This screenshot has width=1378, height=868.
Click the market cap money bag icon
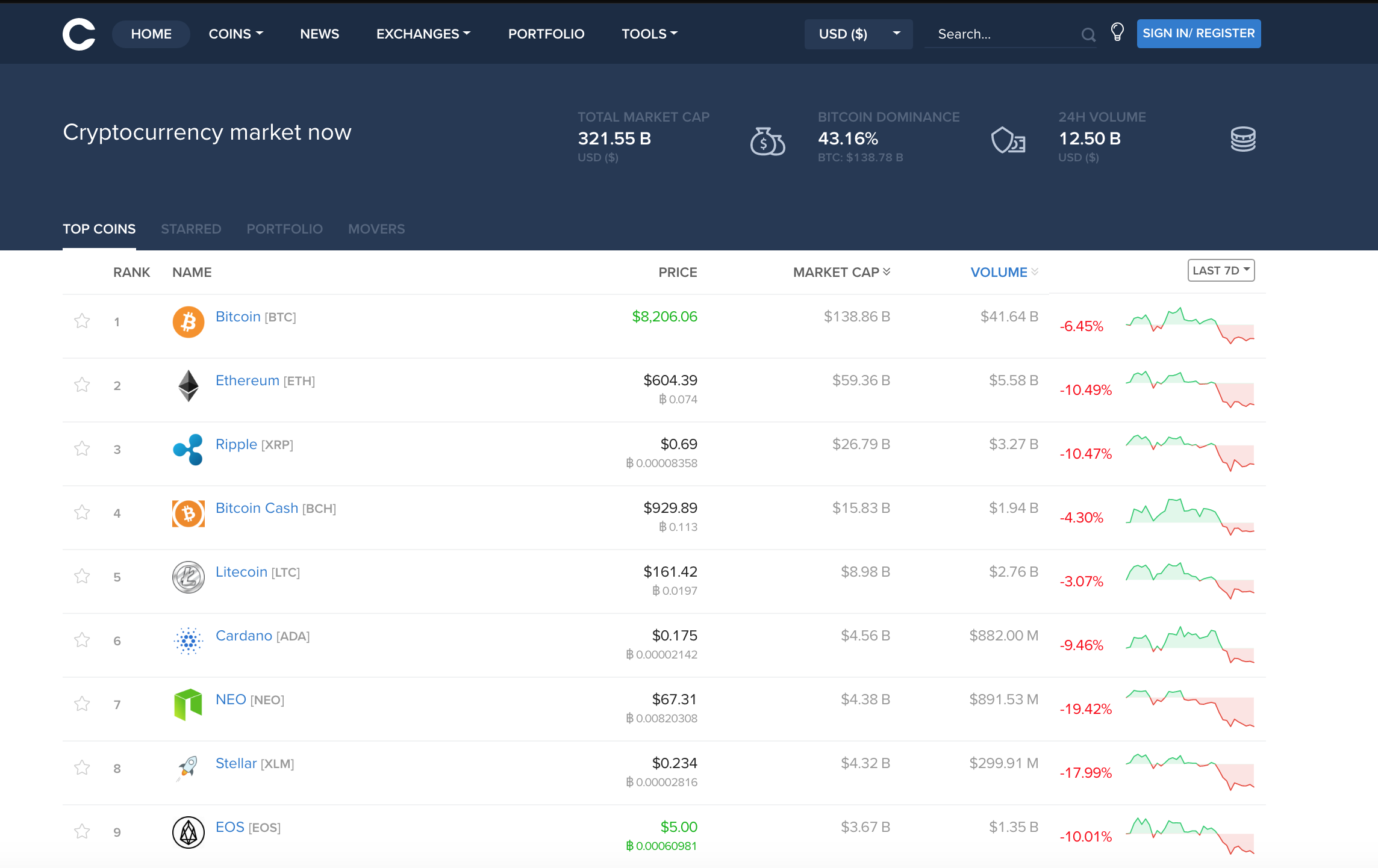click(767, 143)
